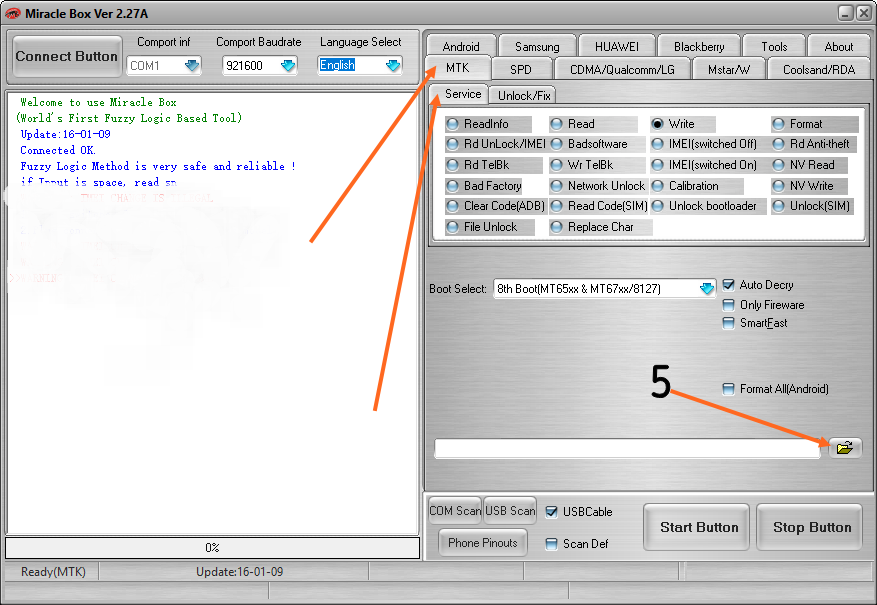The height and width of the screenshot is (605, 877).
Task: Click the Ready(MTK) status bar entry
Action: (53, 571)
